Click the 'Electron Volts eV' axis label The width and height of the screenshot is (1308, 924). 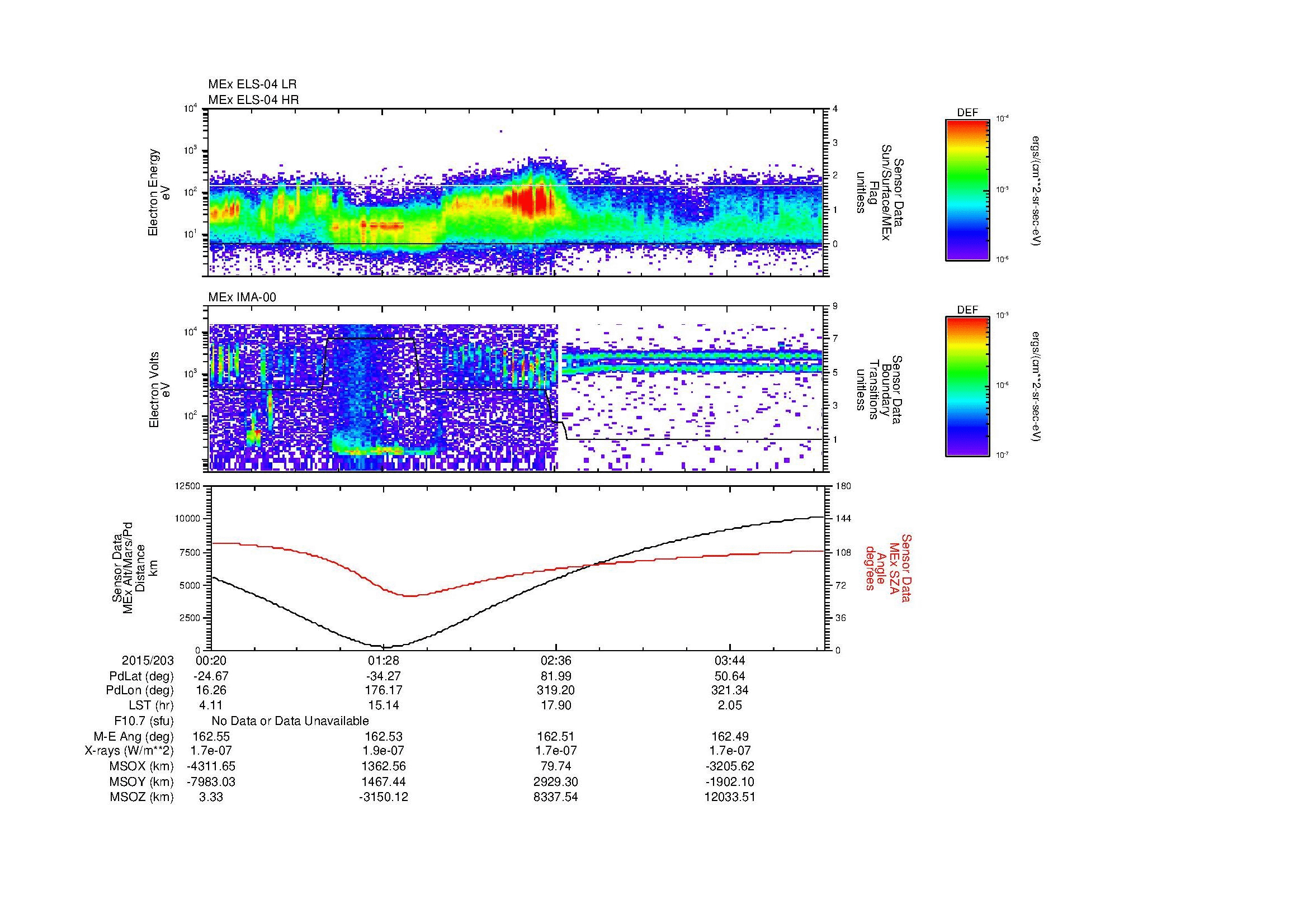pyautogui.click(x=159, y=390)
